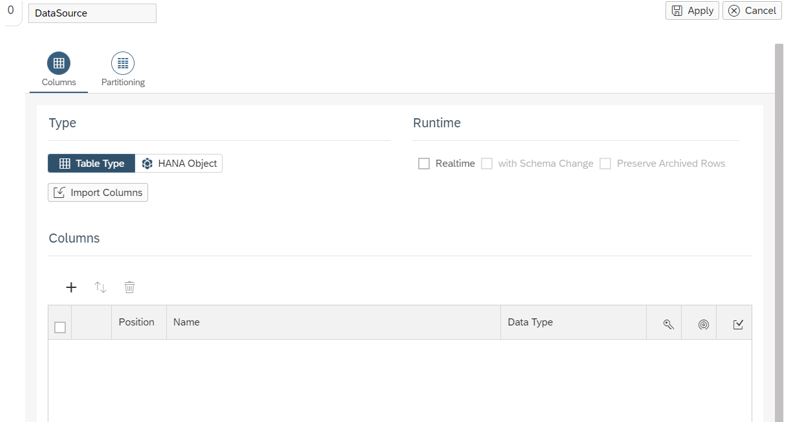Select the HANA Object option
Viewport: 798px width, 448px height.
point(179,163)
